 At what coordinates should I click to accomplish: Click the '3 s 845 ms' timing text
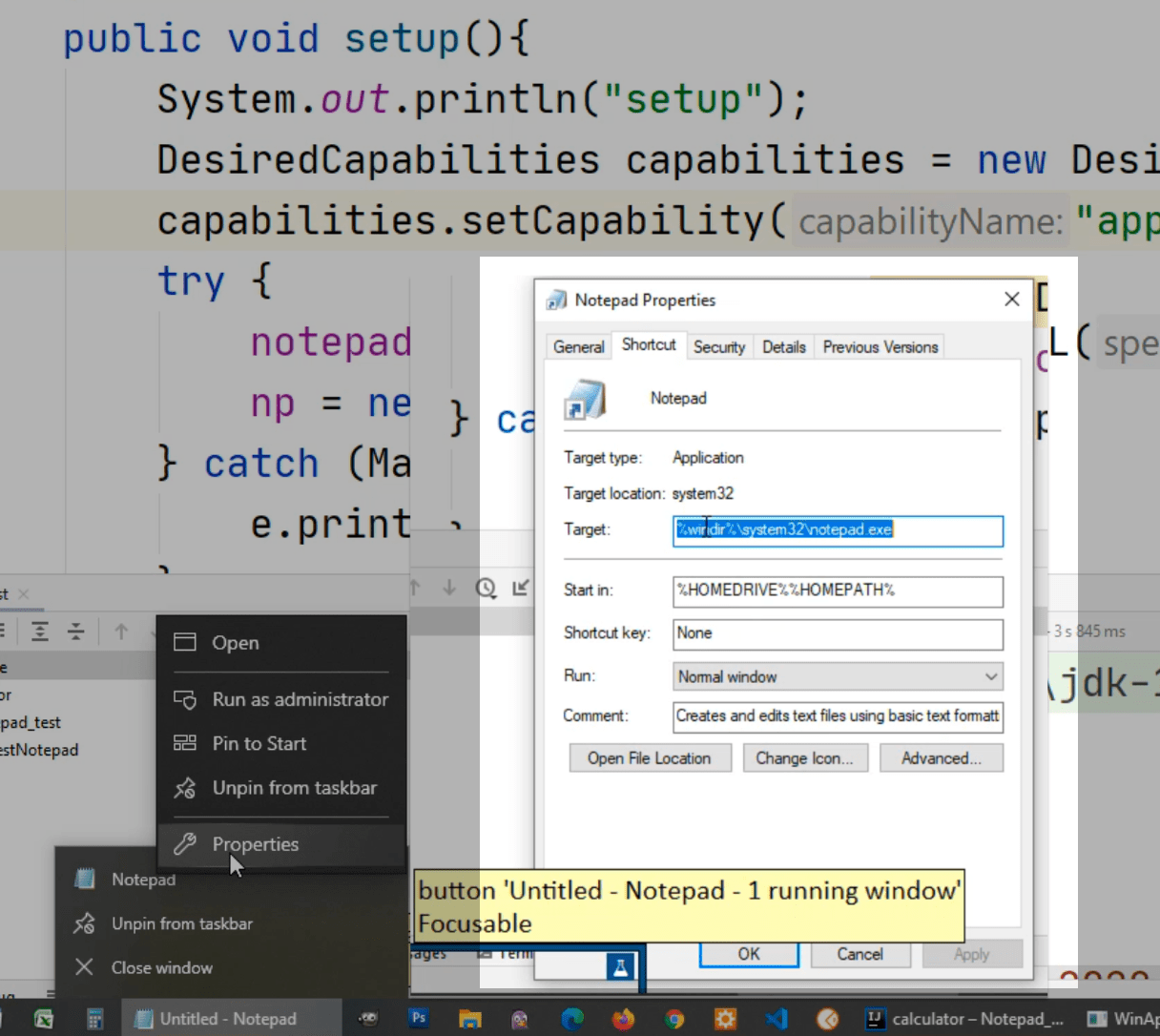click(x=1089, y=632)
